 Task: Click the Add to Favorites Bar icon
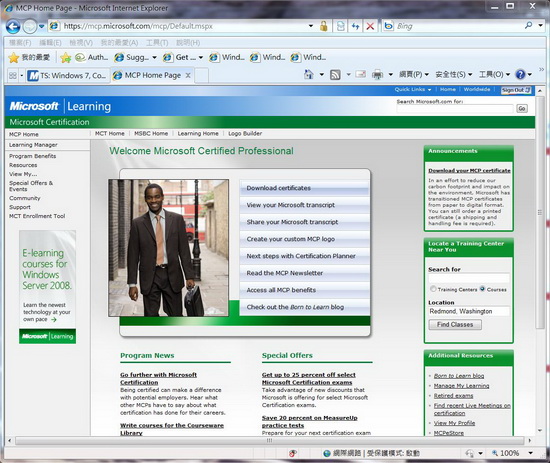(66, 57)
